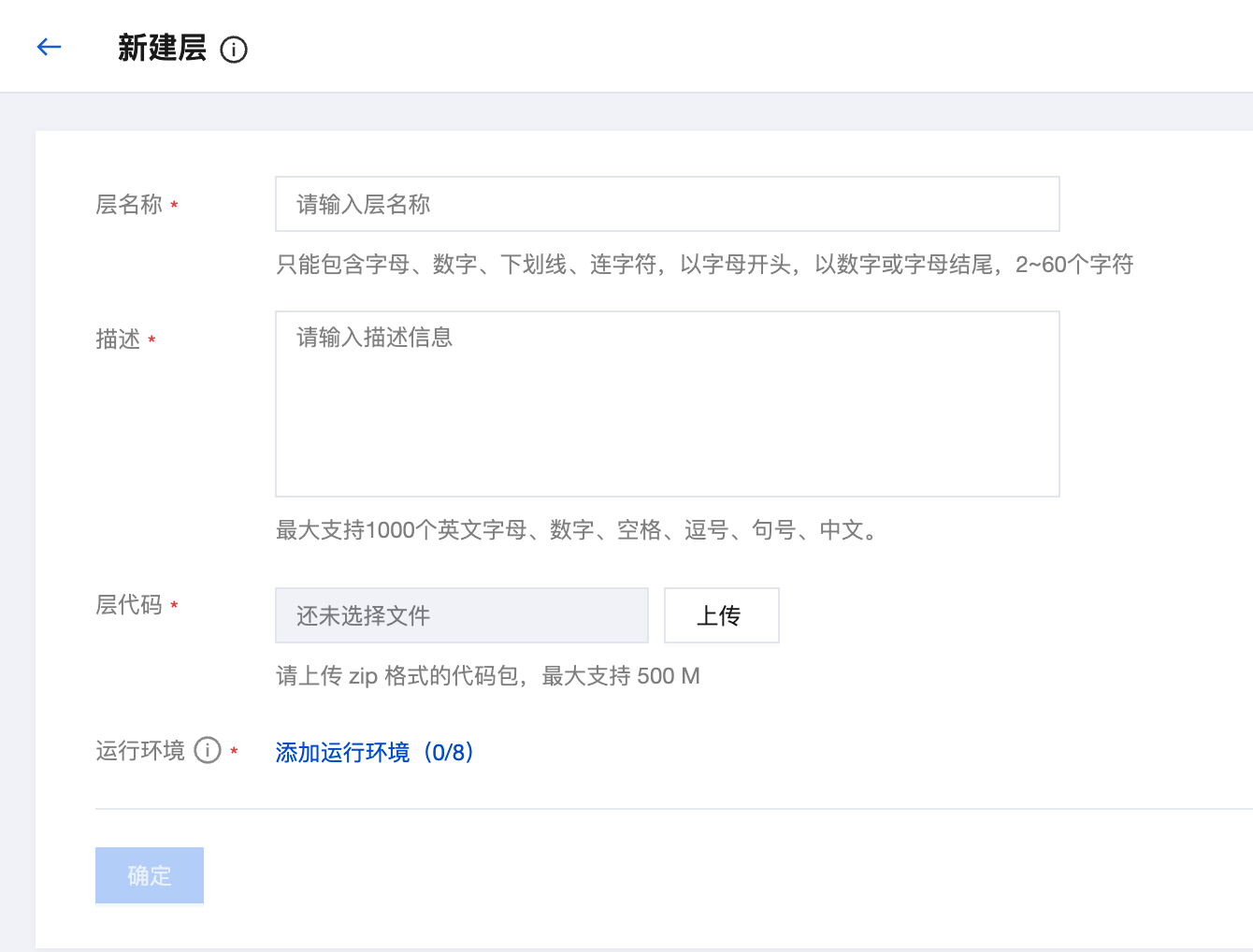Click the 描述 field label
The height and width of the screenshot is (952, 1253).
pyautogui.click(x=118, y=339)
